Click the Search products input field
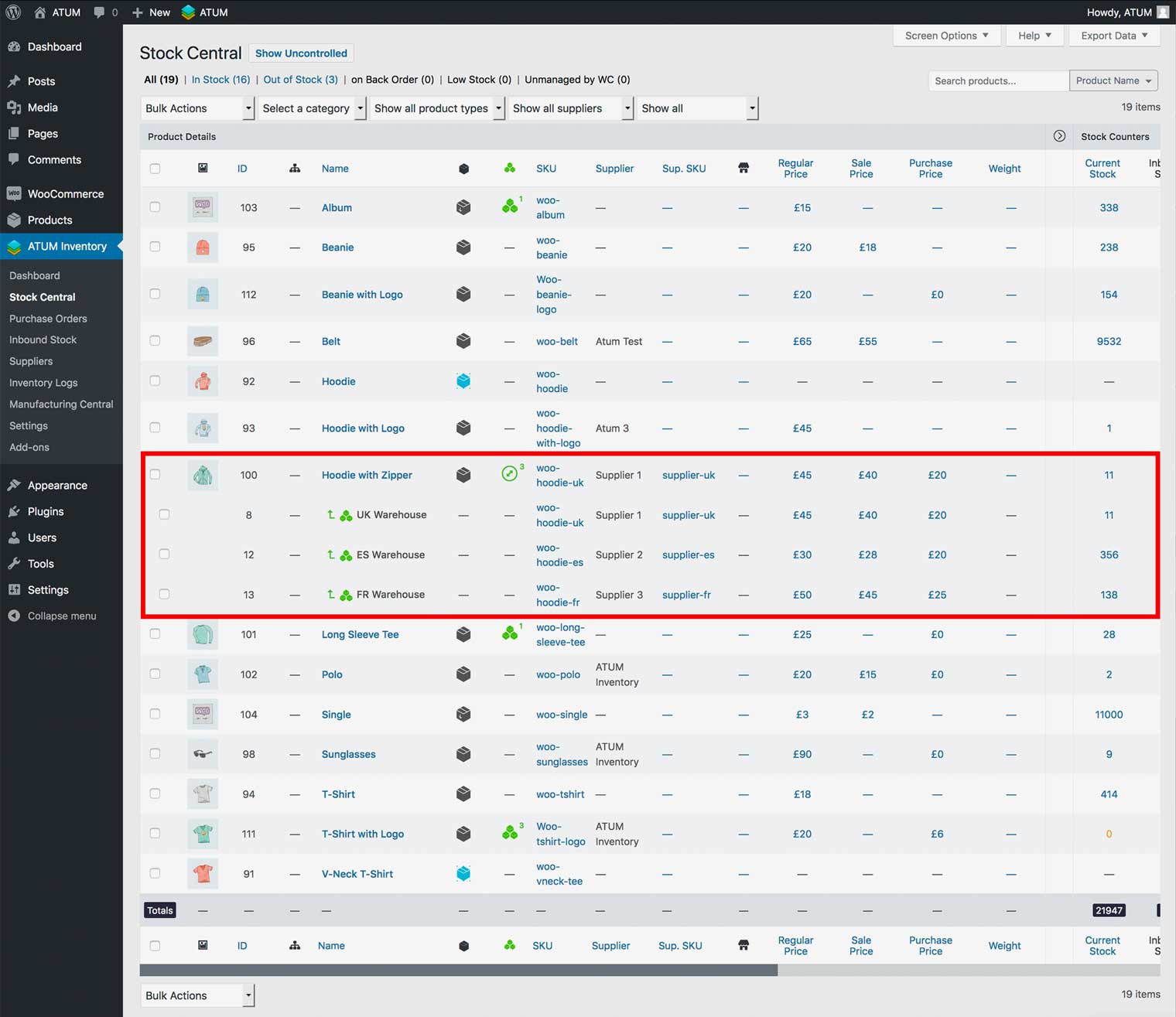The height and width of the screenshot is (1017, 1176). tap(997, 80)
